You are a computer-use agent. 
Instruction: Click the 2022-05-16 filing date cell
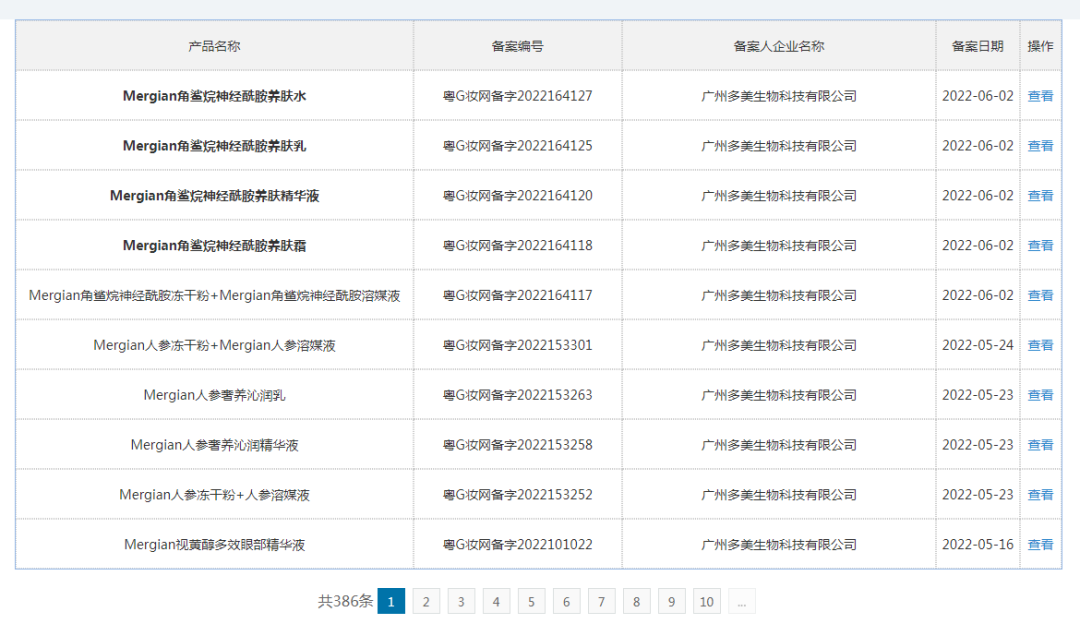[977, 544]
